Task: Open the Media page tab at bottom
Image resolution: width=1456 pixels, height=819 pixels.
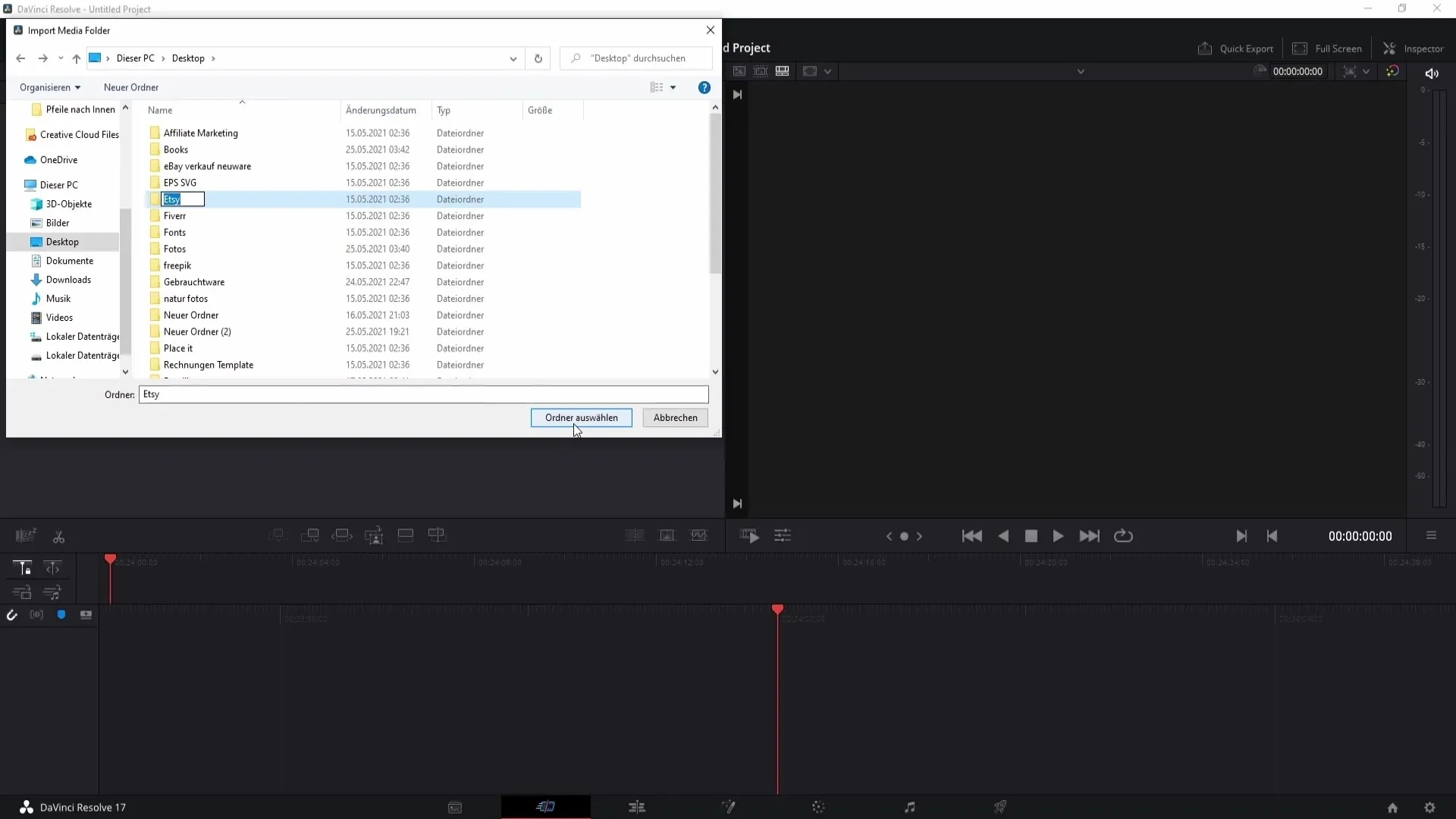Action: point(455,808)
